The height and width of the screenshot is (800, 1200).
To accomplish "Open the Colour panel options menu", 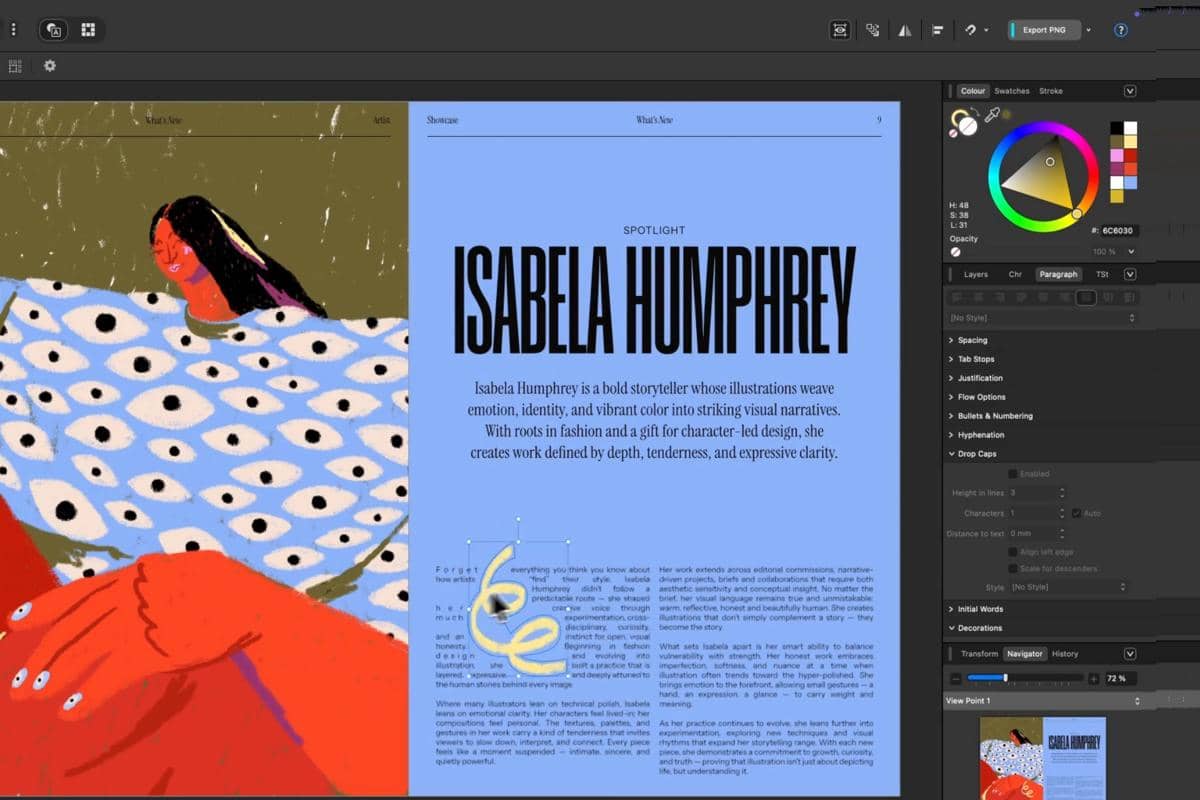I will (x=1130, y=91).
